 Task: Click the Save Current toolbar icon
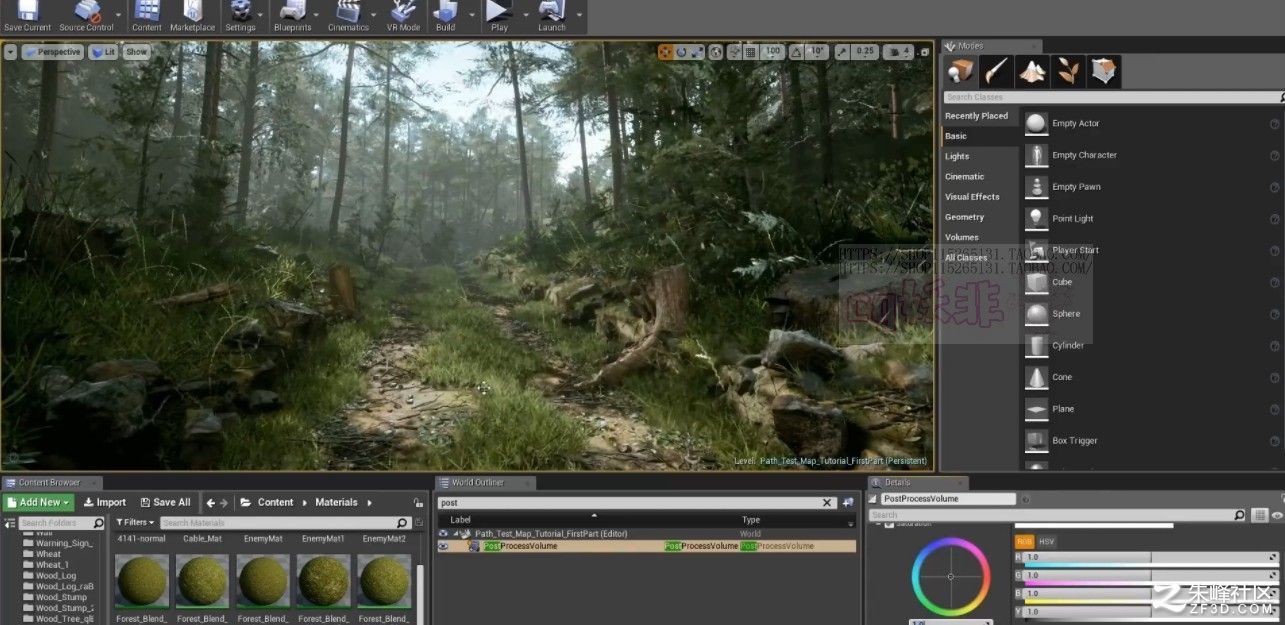pos(27,11)
